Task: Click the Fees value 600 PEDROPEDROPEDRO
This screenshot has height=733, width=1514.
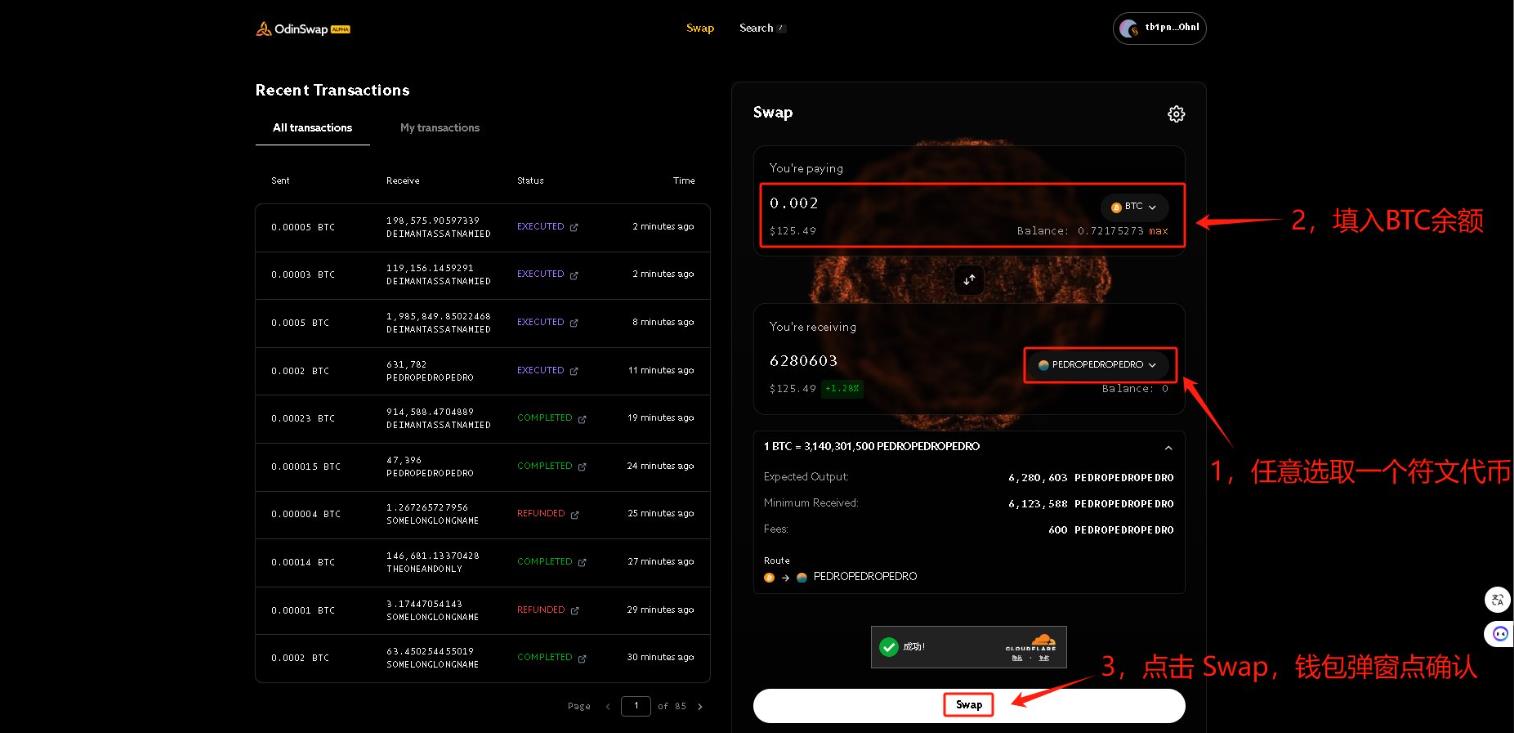Action: point(1111,530)
